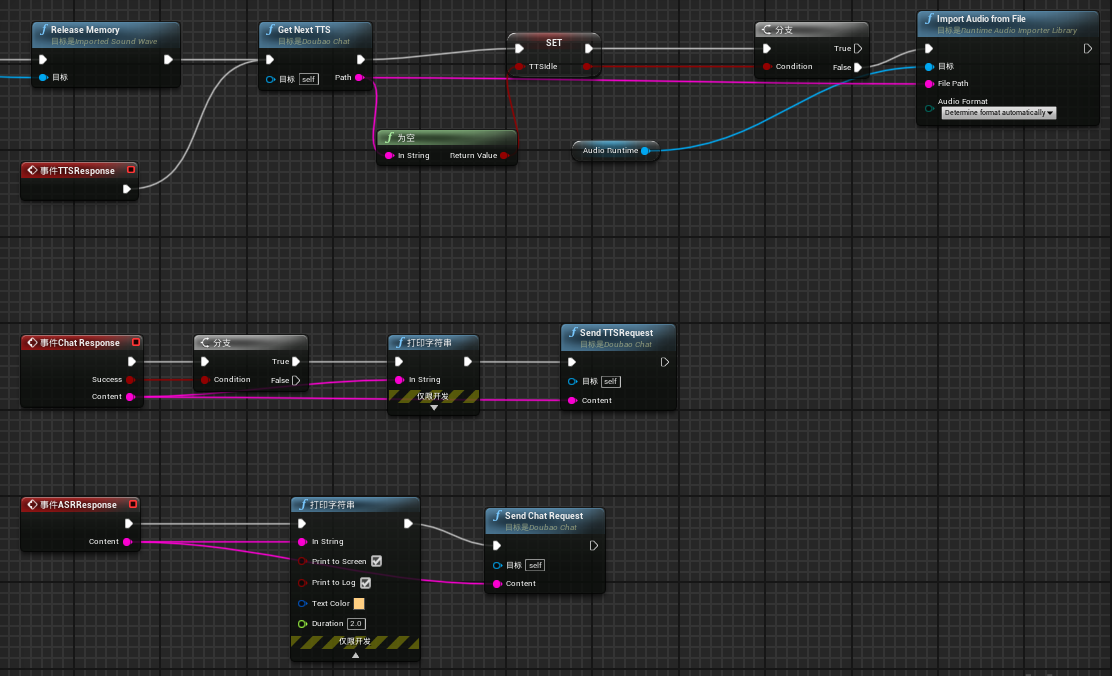The width and height of the screenshot is (1112, 676).
Task: Click the top Branch node True output pin
Action: pos(858,48)
